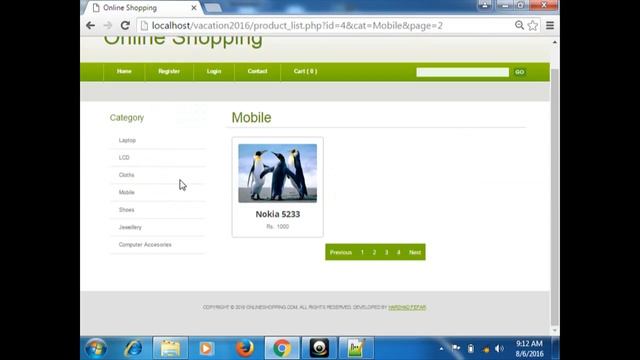
Task: Bookmark the page with star icon
Action: [x=533, y=25]
